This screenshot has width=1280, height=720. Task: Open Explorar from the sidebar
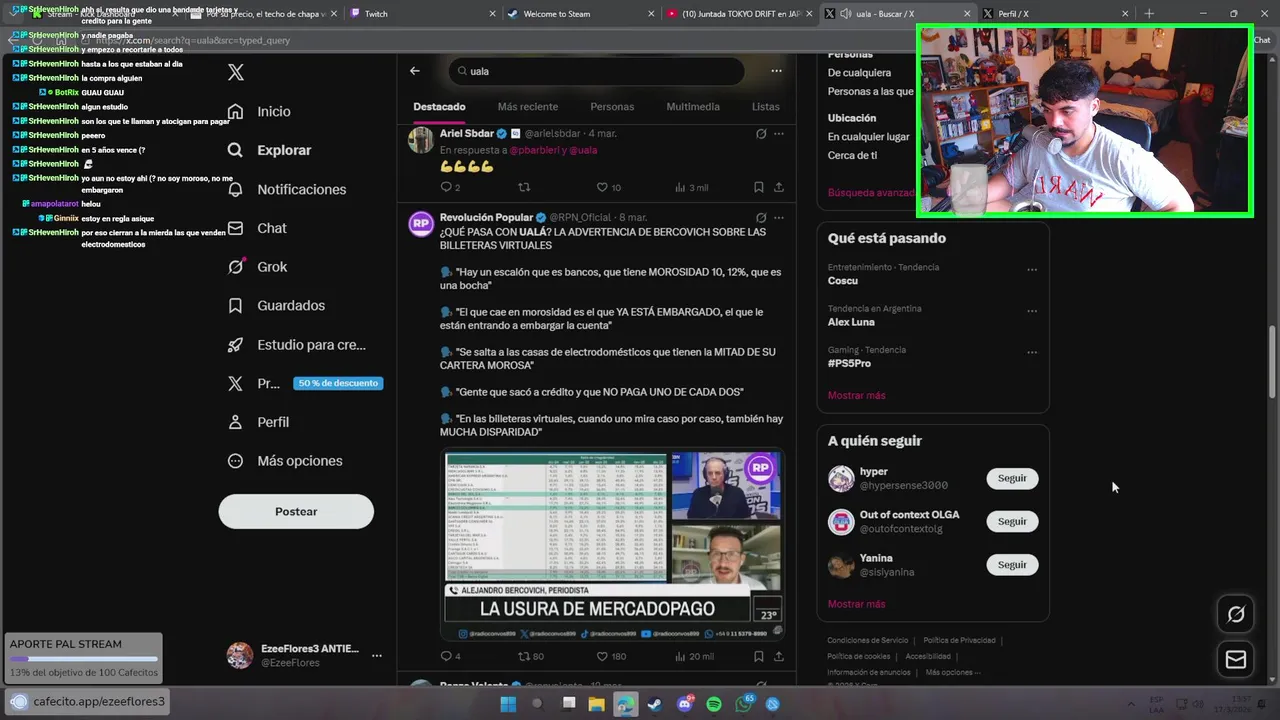(269, 150)
